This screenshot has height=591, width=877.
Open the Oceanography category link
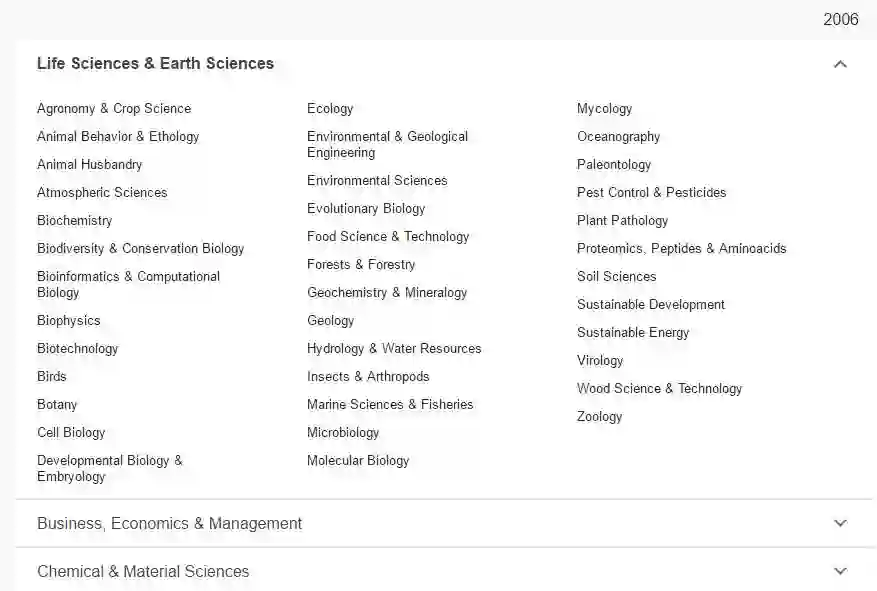(x=618, y=136)
